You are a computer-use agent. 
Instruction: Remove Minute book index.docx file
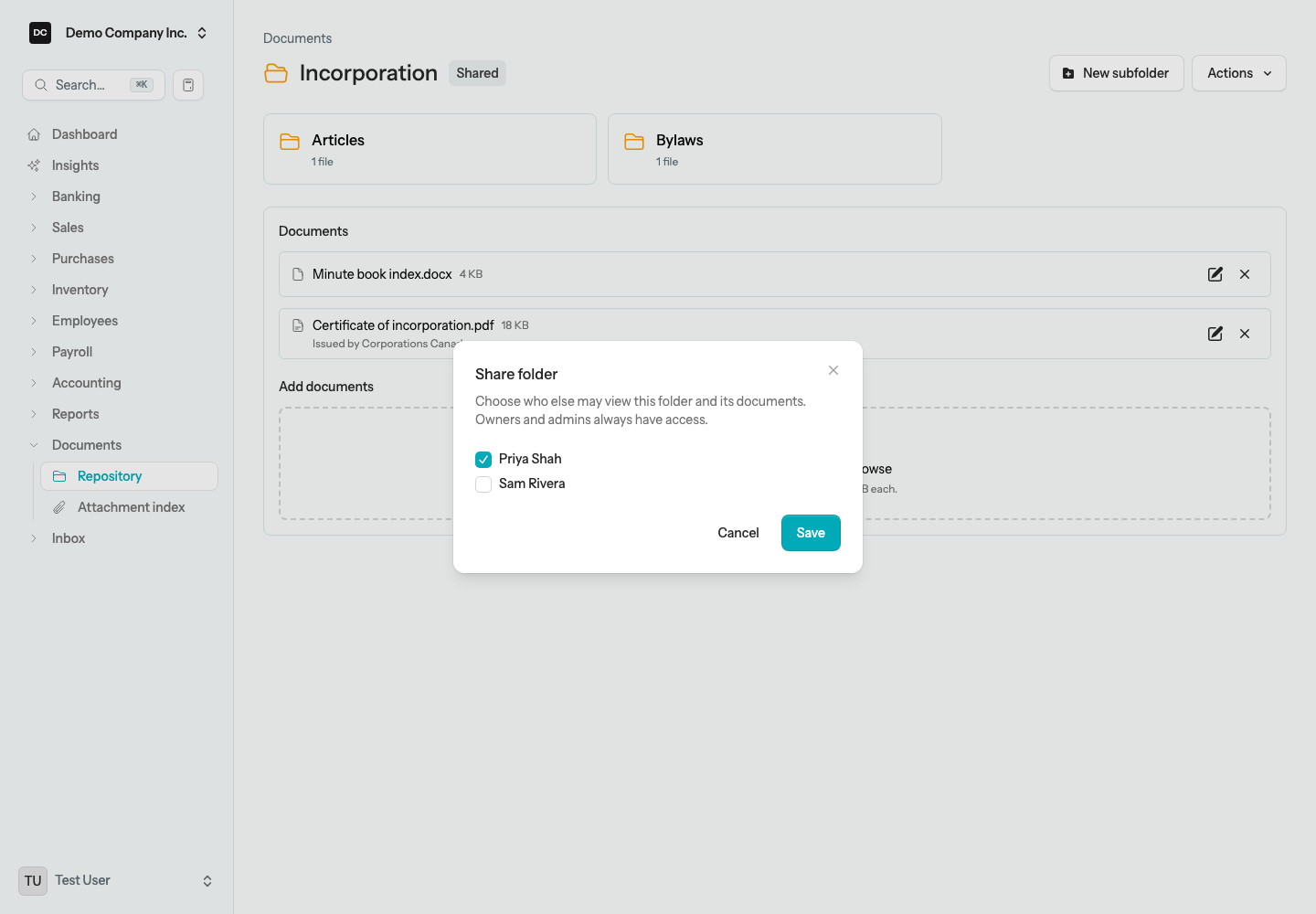click(x=1245, y=274)
